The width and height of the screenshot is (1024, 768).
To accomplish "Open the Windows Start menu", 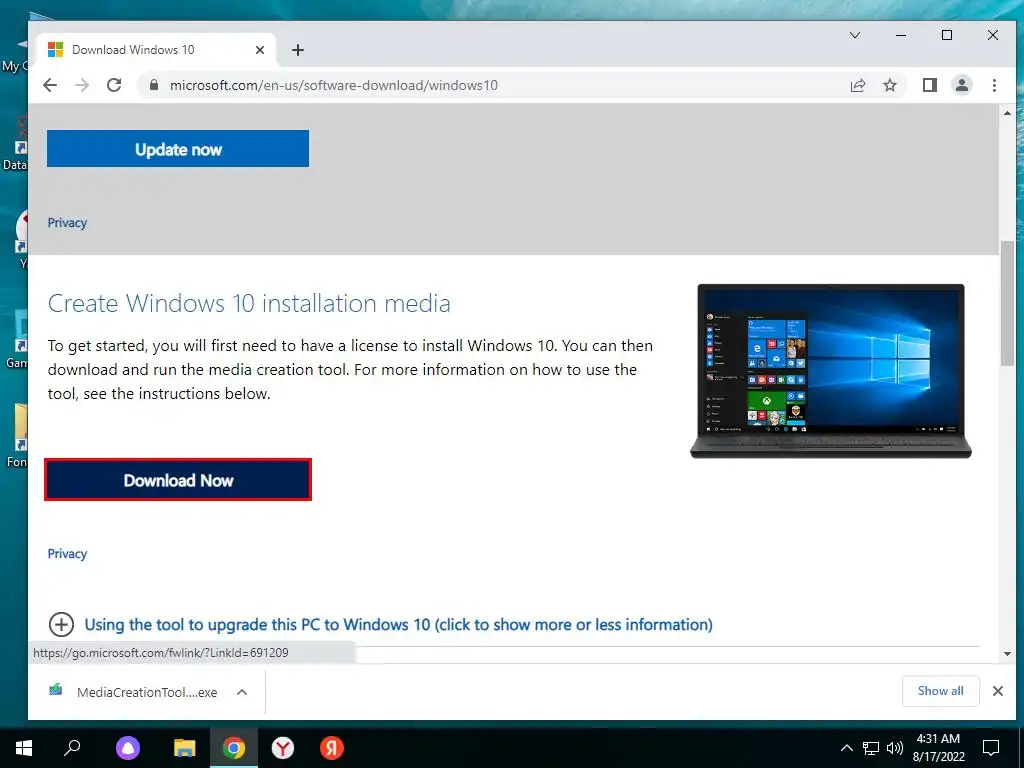I will point(24,748).
